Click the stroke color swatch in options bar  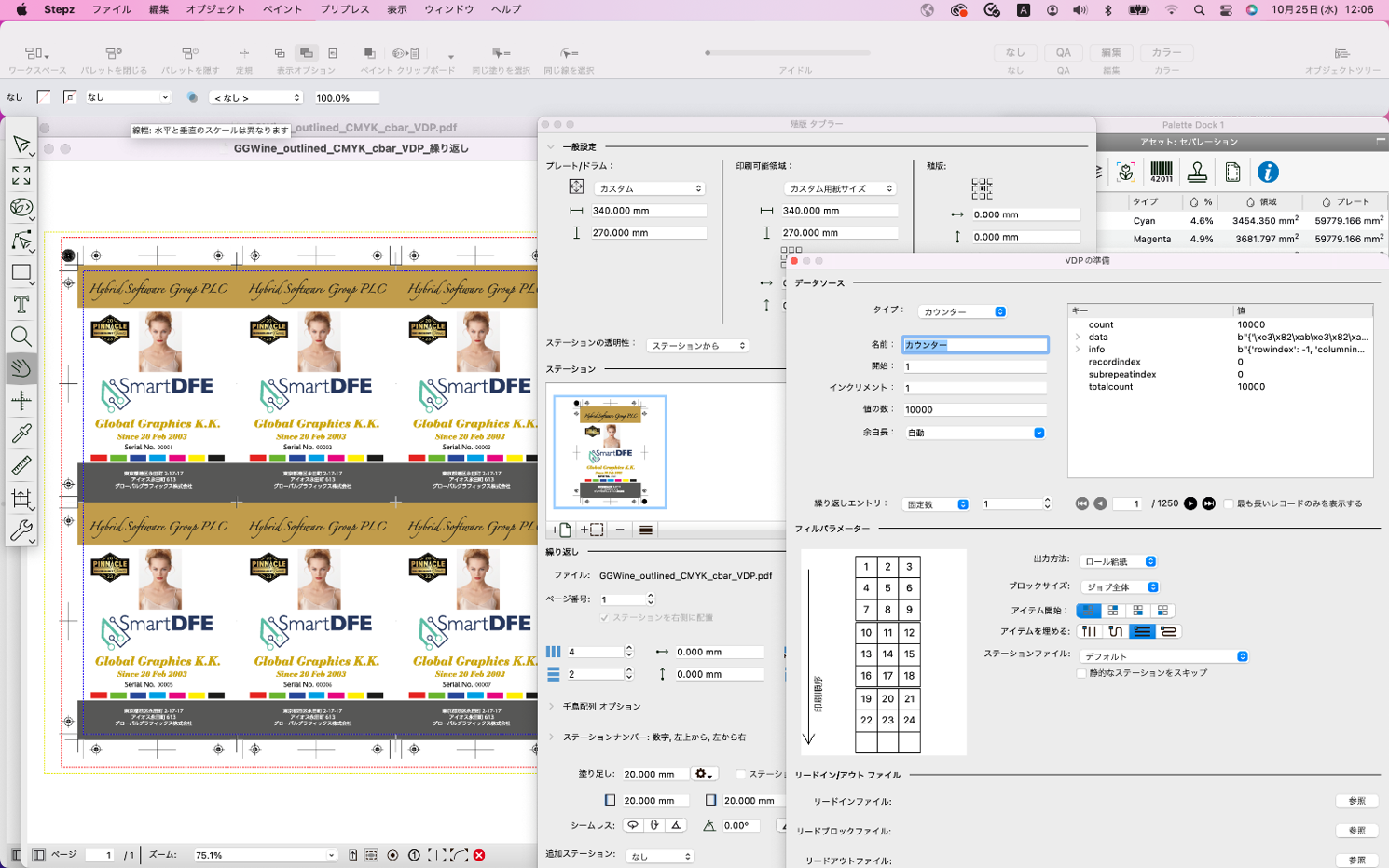tap(70, 97)
